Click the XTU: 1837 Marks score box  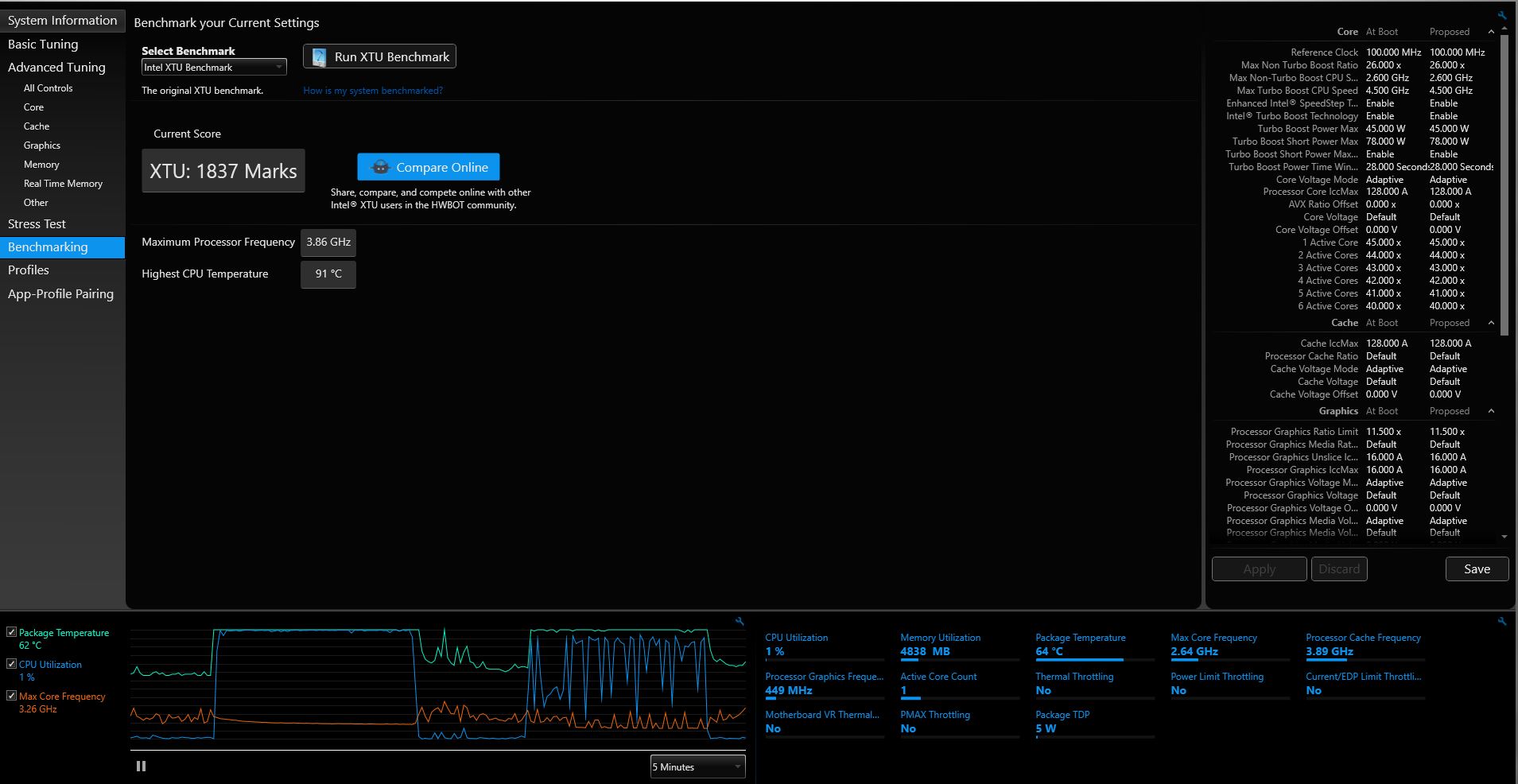pyautogui.click(x=223, y=171)
